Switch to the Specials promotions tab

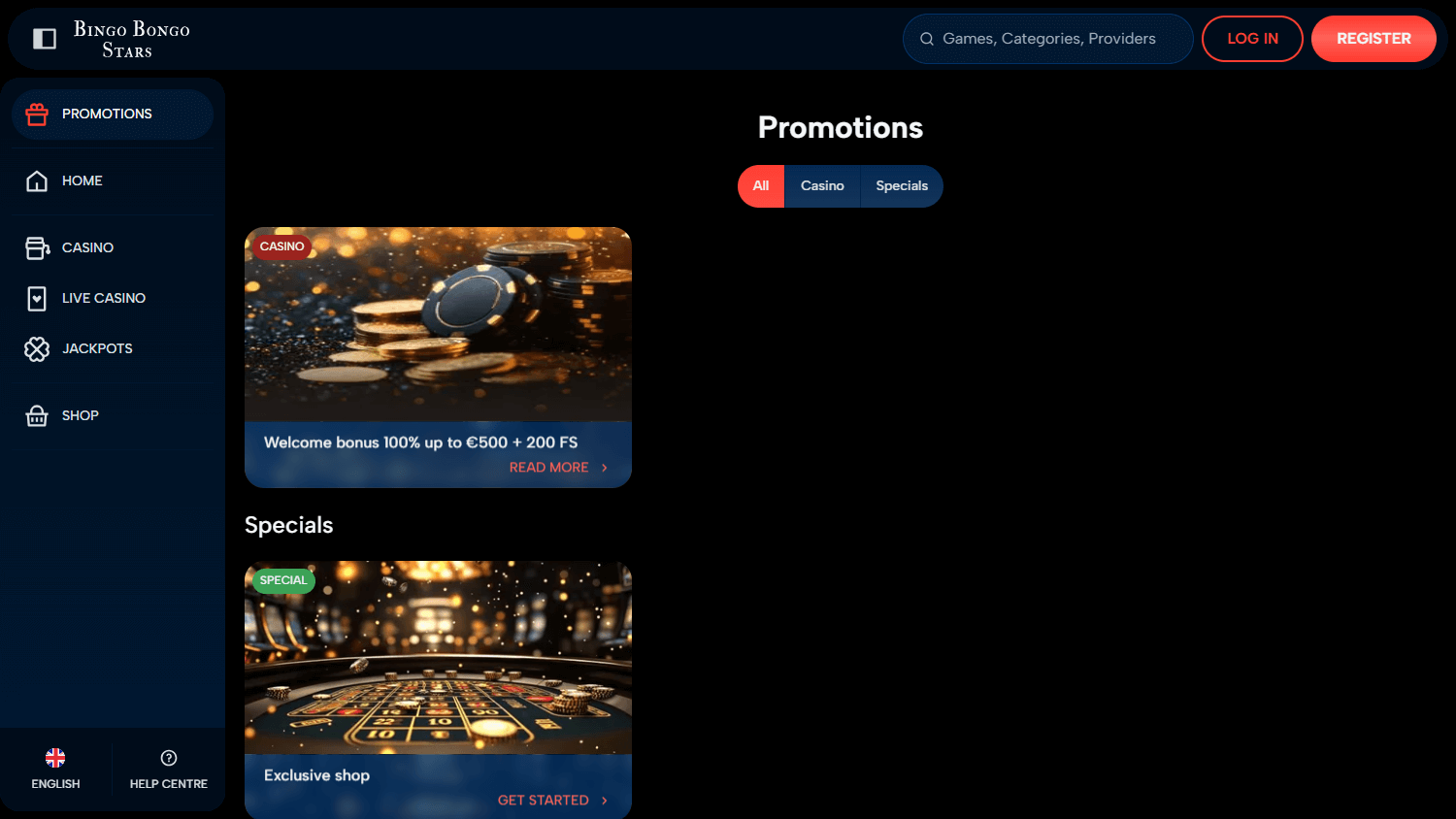pos(901,185)
